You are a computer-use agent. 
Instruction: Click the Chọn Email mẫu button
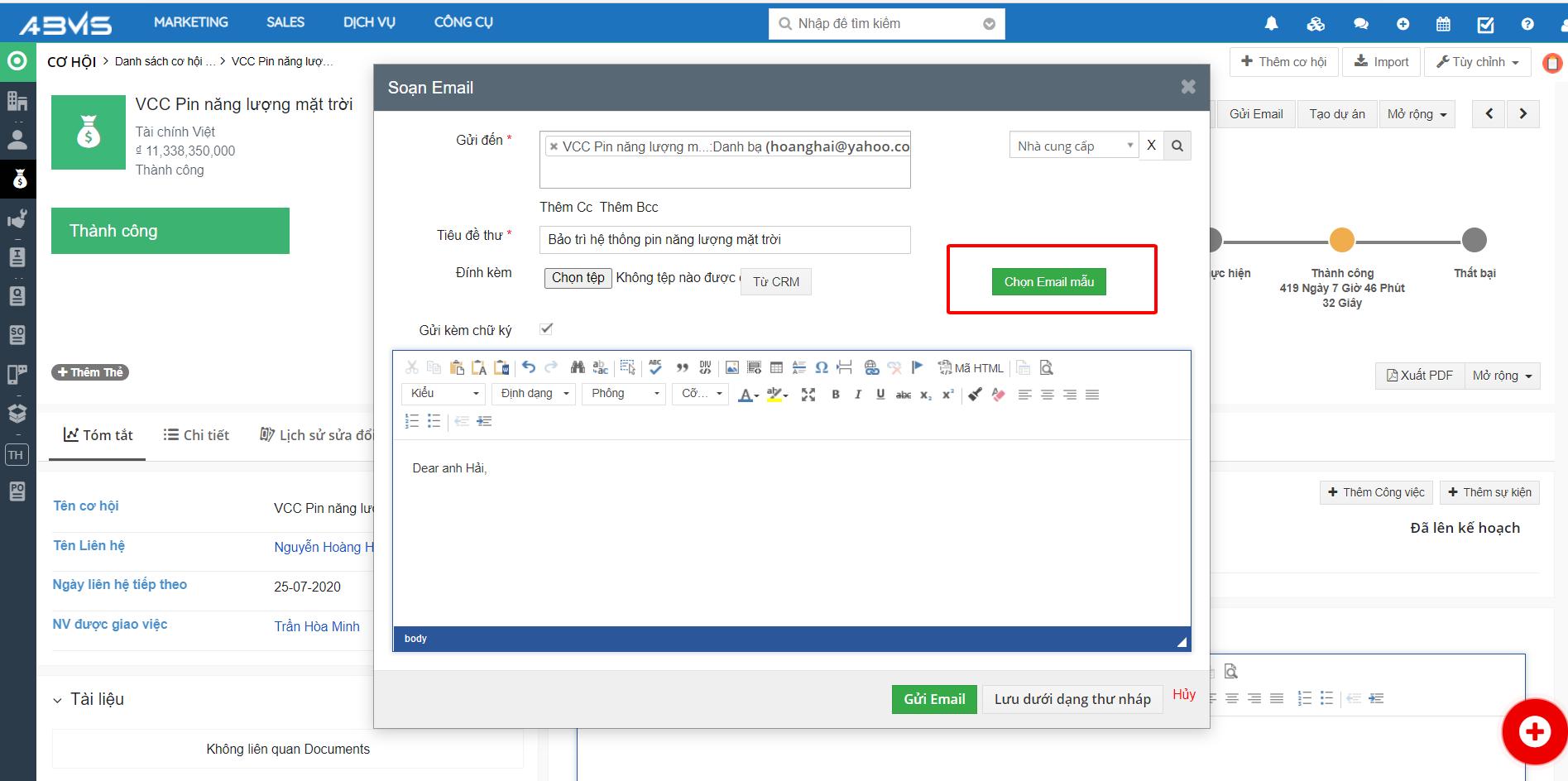coord(1048,282)
